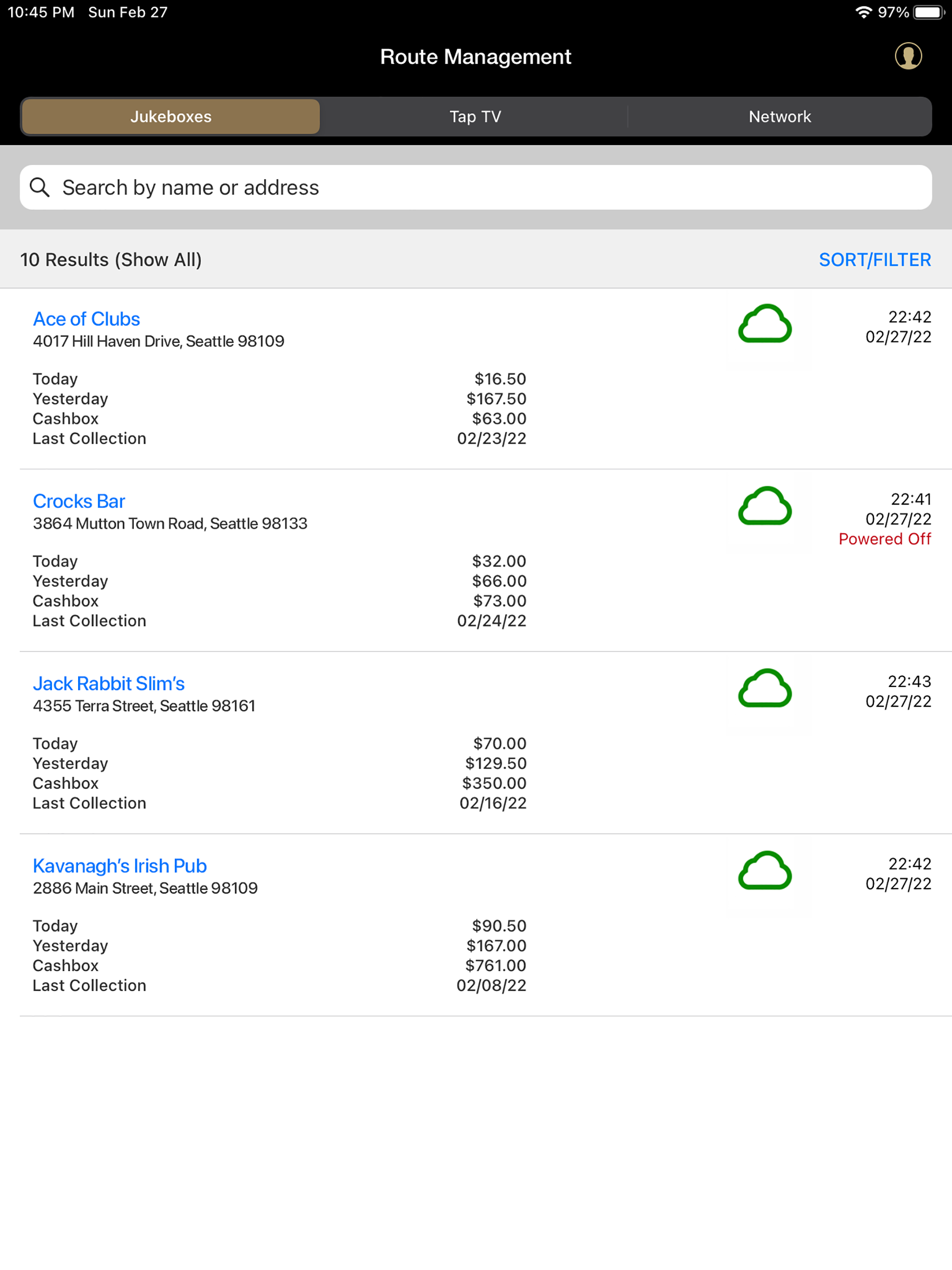This screenshot has height=1270, width=952.
Task: Tap the Powered Off status label
Action: pos(884,539)
